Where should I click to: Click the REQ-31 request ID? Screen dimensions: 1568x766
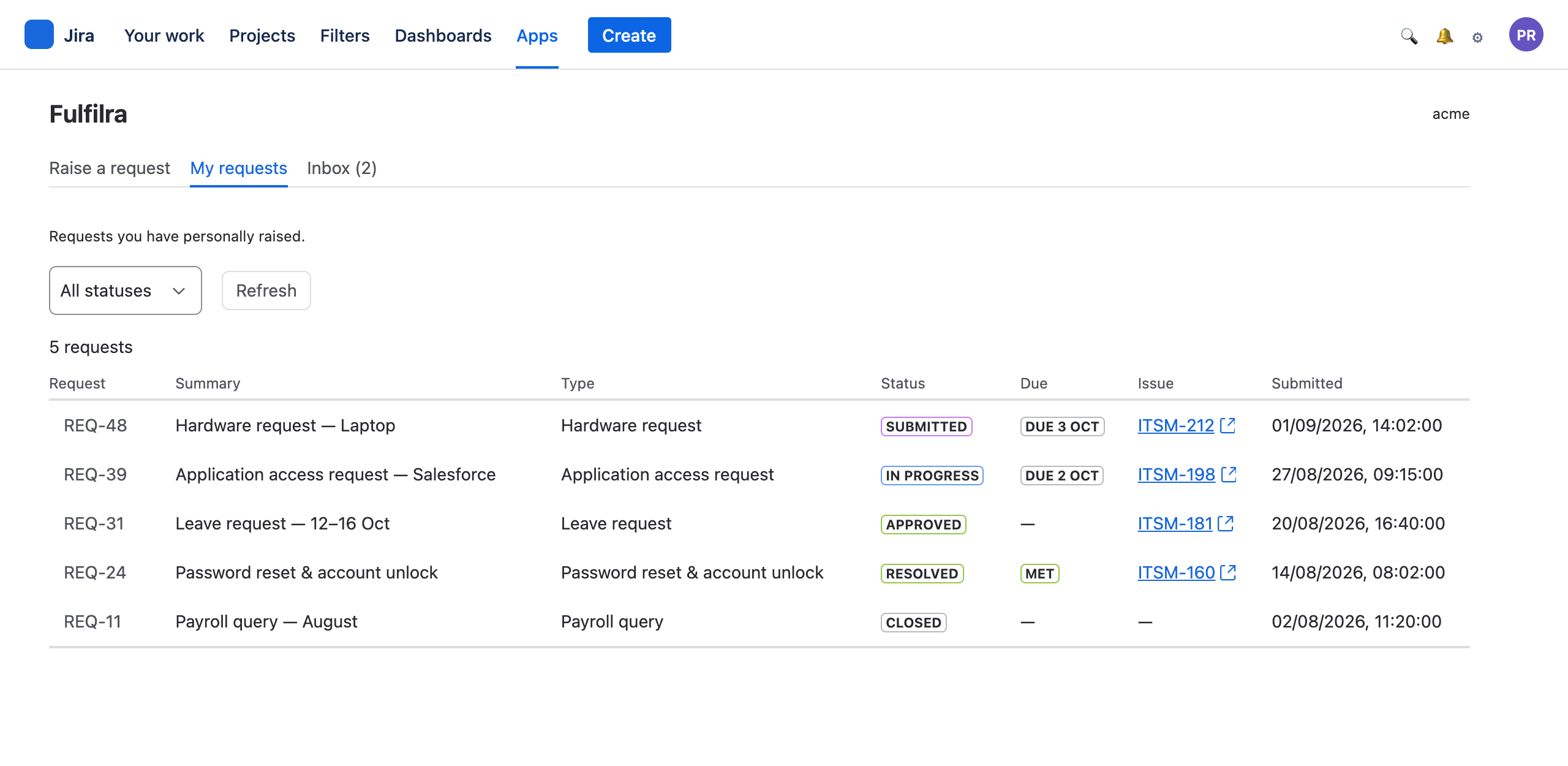(x=94, y=523)
